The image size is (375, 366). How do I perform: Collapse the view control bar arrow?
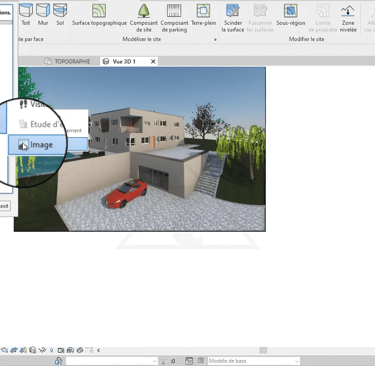(98, 350)
